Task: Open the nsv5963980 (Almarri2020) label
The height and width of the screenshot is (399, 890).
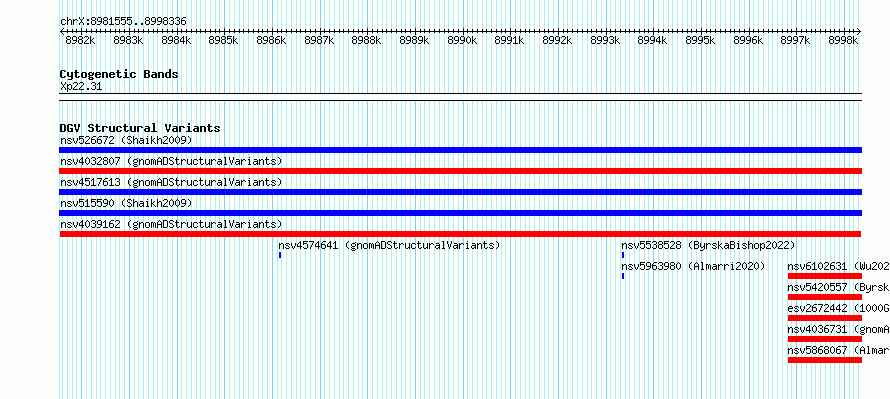Action: point(693,266)
